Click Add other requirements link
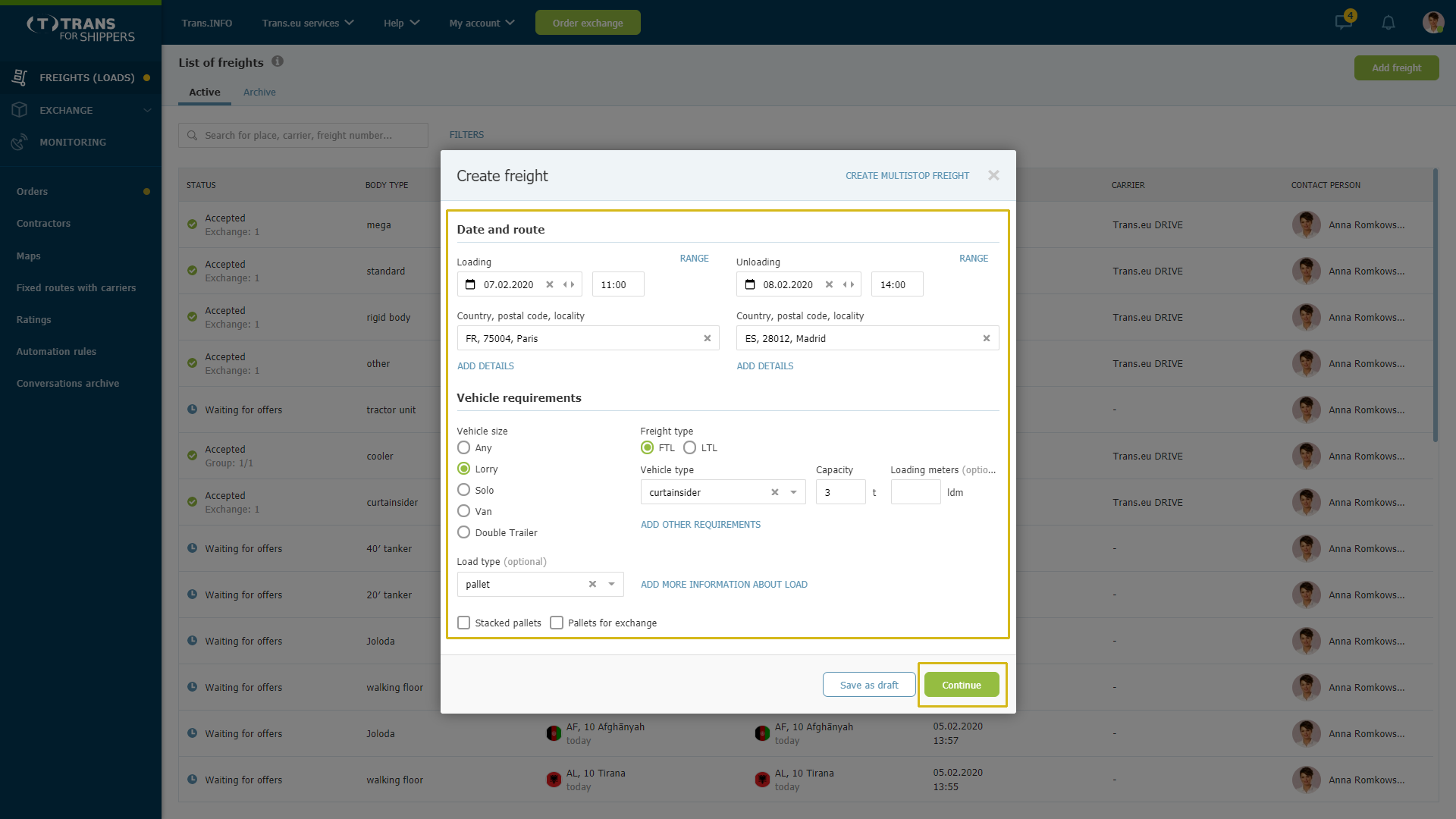Screen dimensions: 1456x819 [701, 524]
